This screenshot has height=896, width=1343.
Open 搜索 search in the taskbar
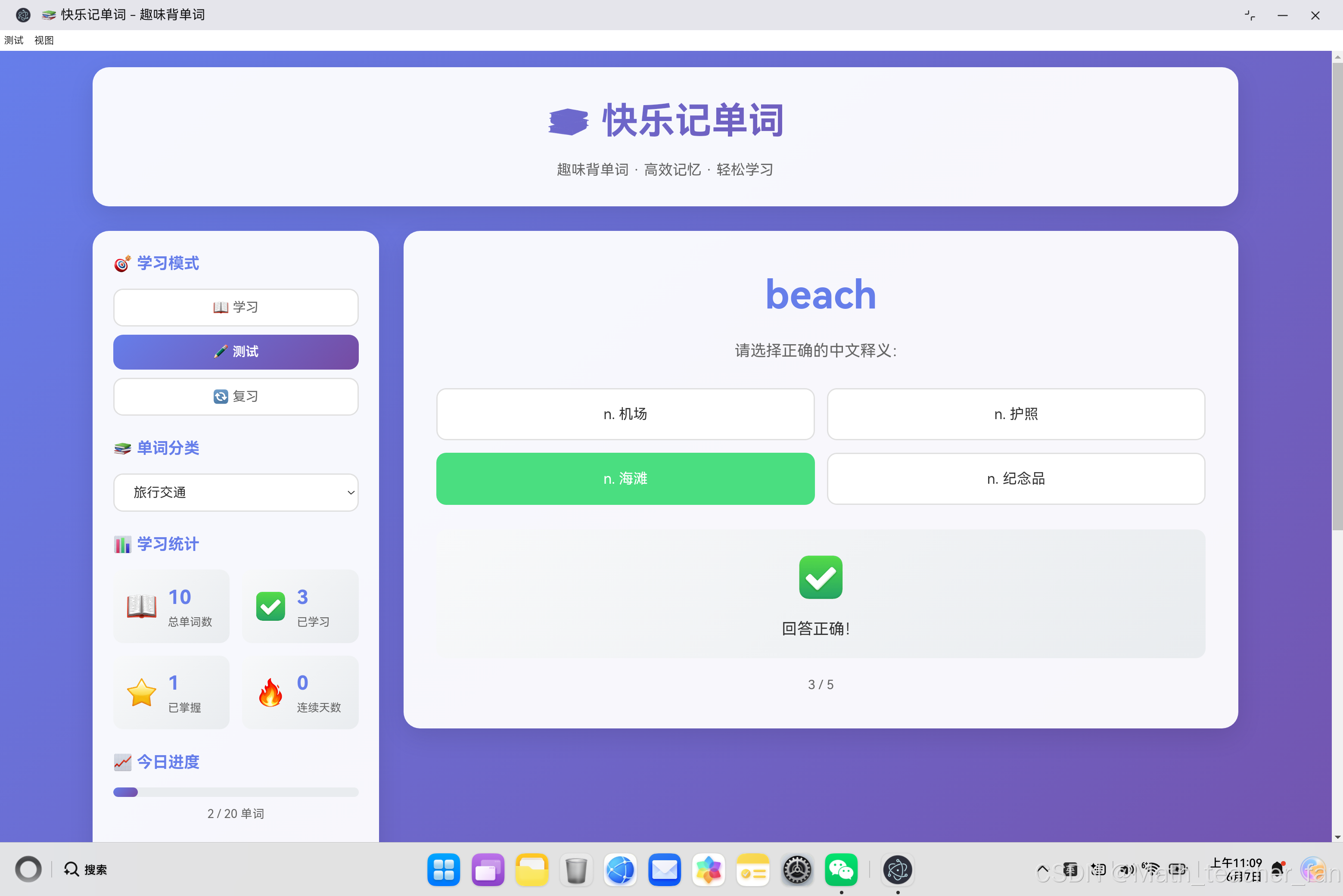coord(85,869)
